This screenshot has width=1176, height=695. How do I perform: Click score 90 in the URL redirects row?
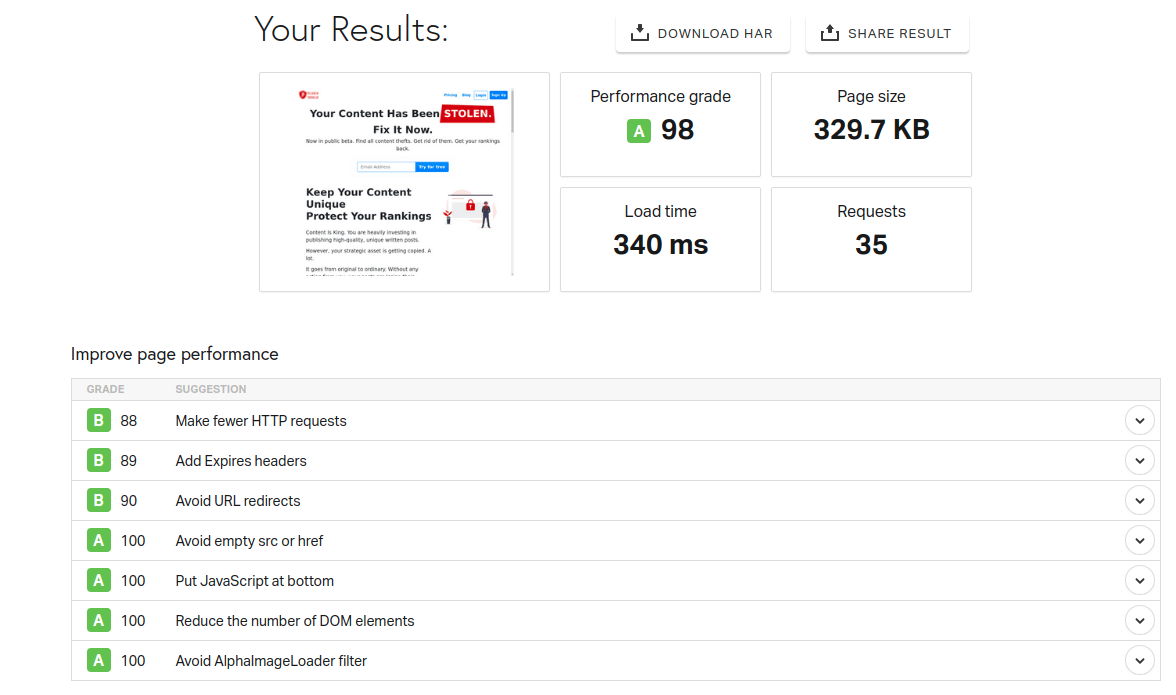coord(129,501)
